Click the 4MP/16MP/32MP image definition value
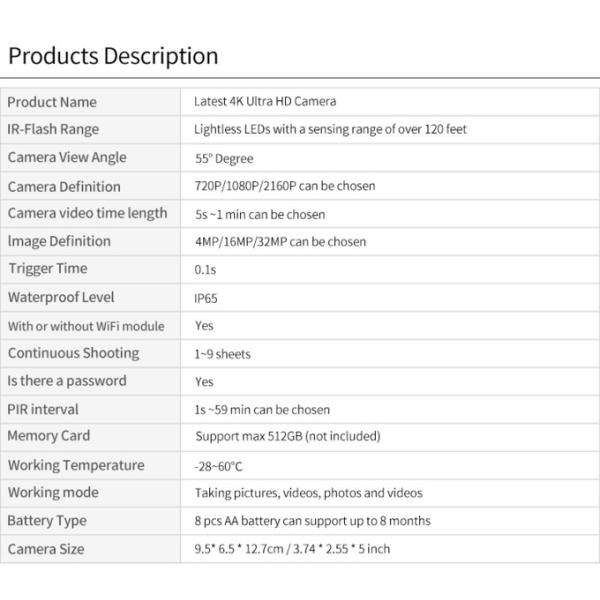The height and width of the screenshot is (600, 600). (280, 241)
